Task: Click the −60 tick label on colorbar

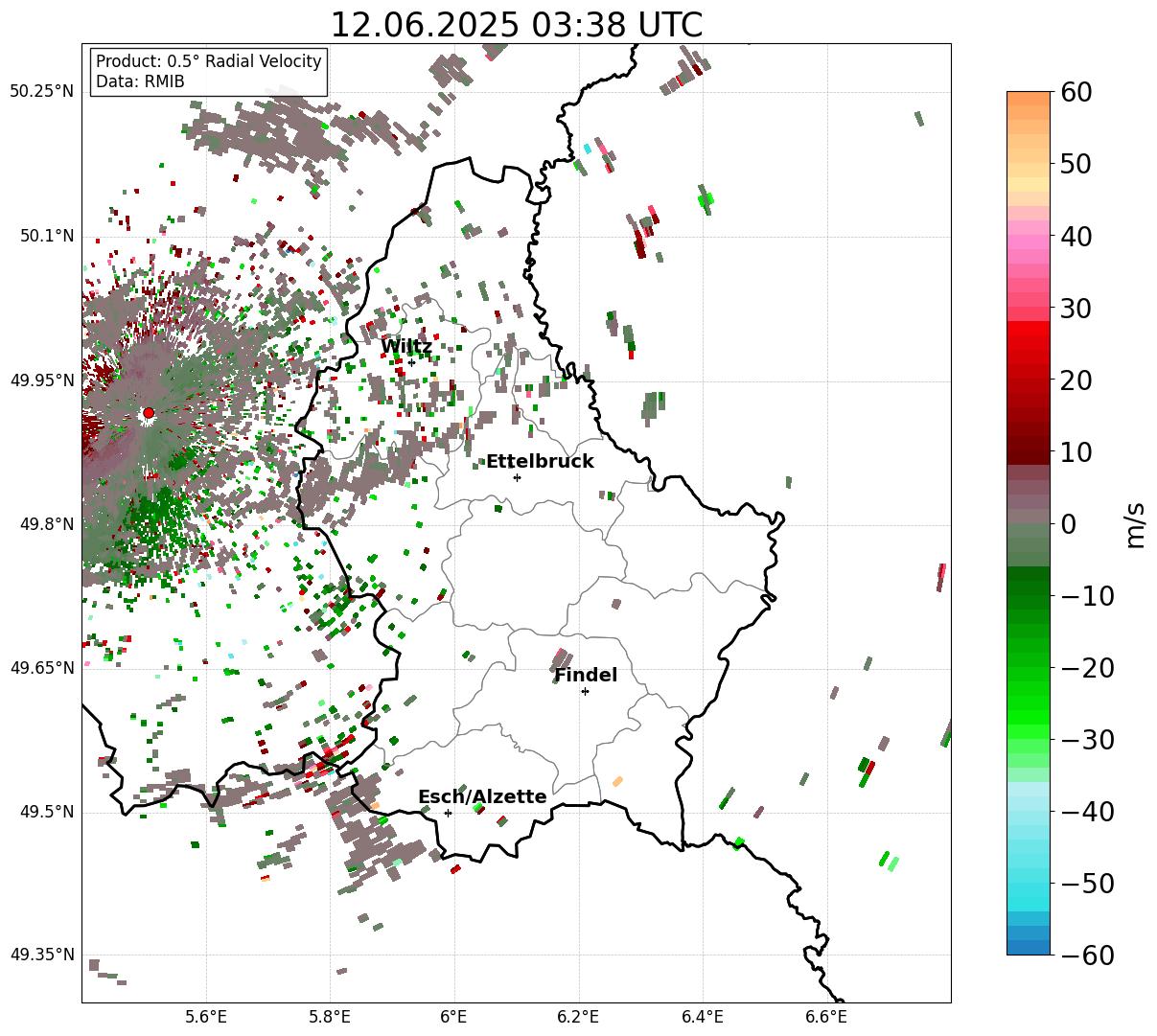Action: tap(1088, 955)
